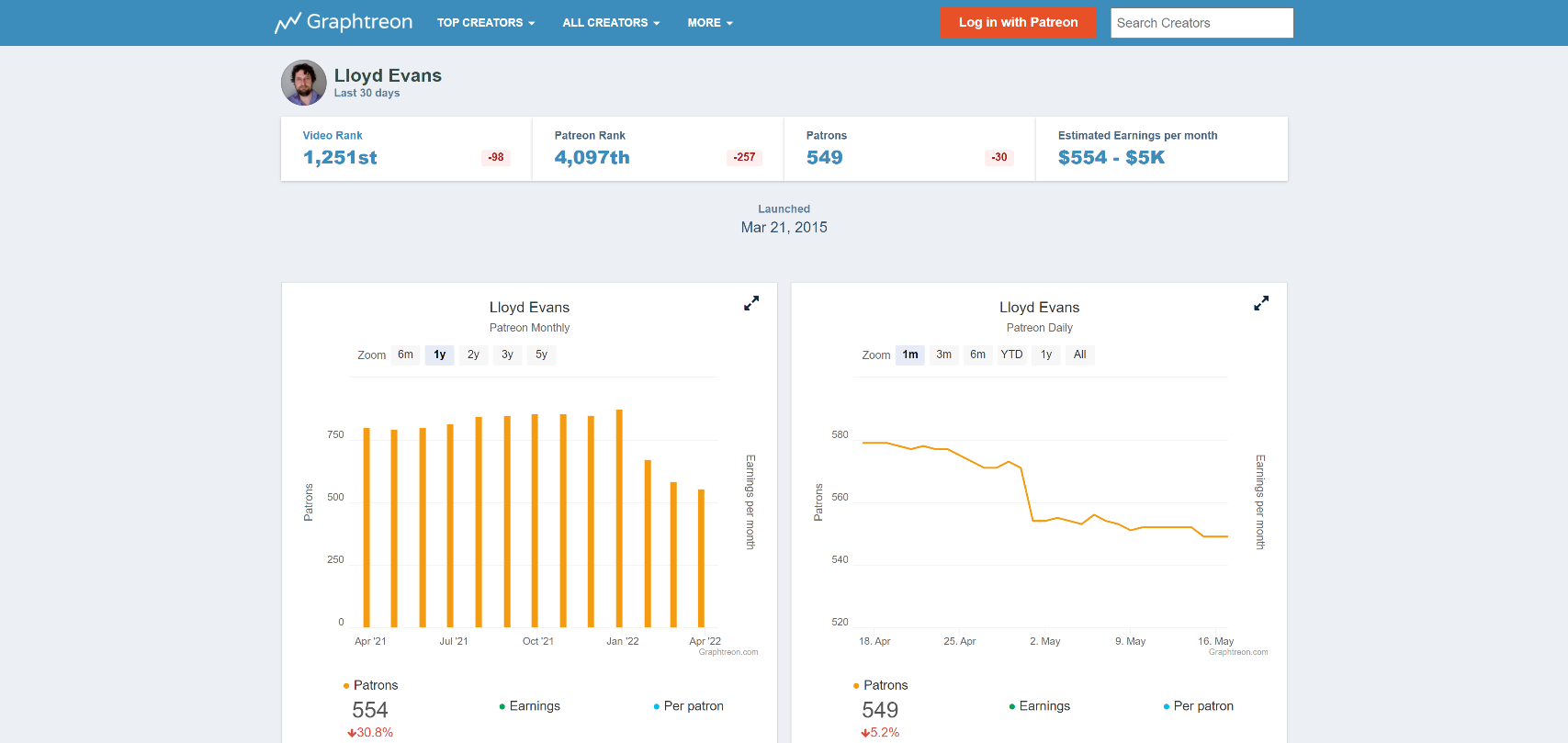Toggle Per patron series in monthly legend
This screenshot has height=743, width=1568.
coord(688,706)
